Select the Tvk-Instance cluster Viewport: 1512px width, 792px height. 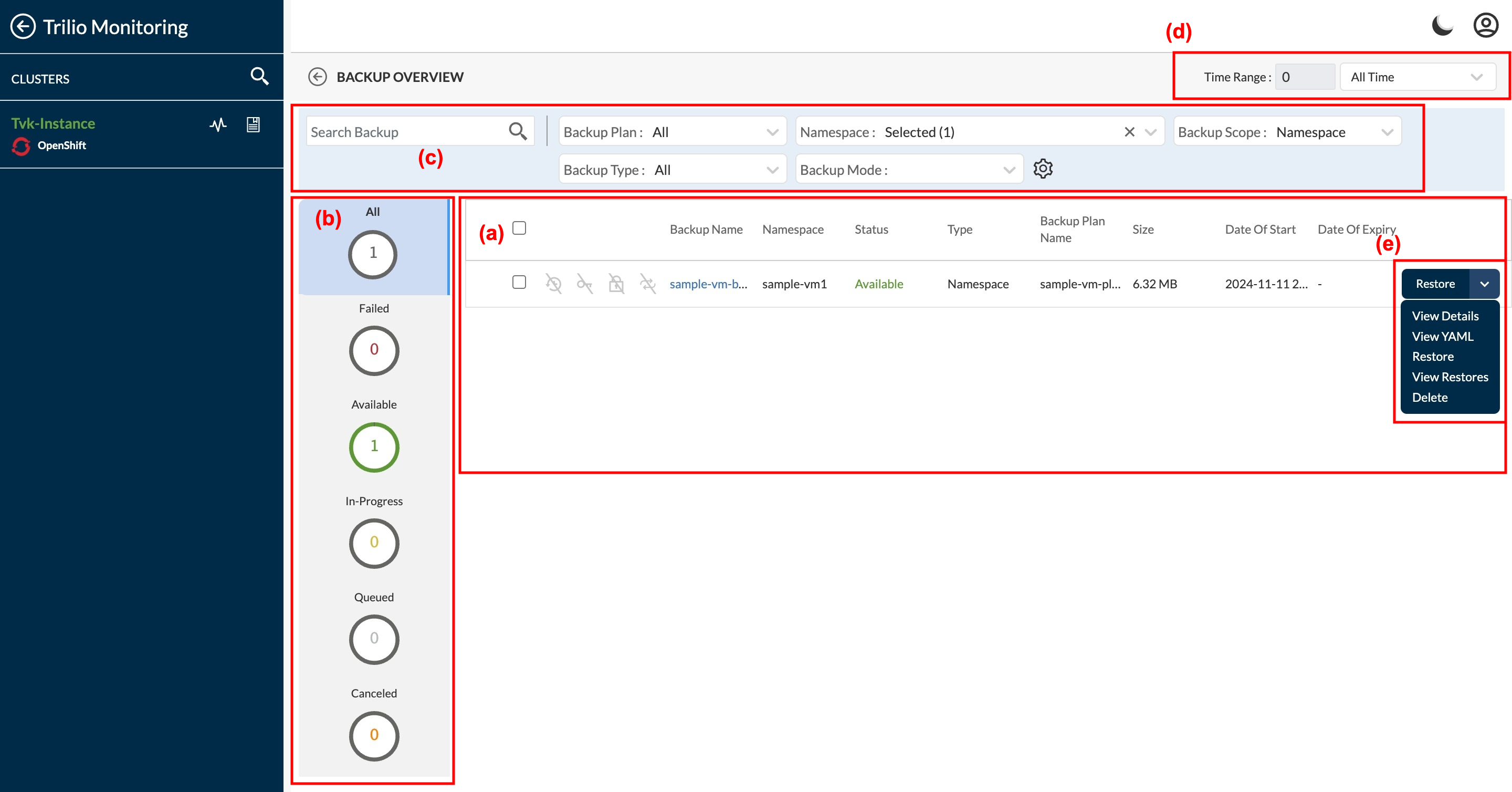coord(53,123)
